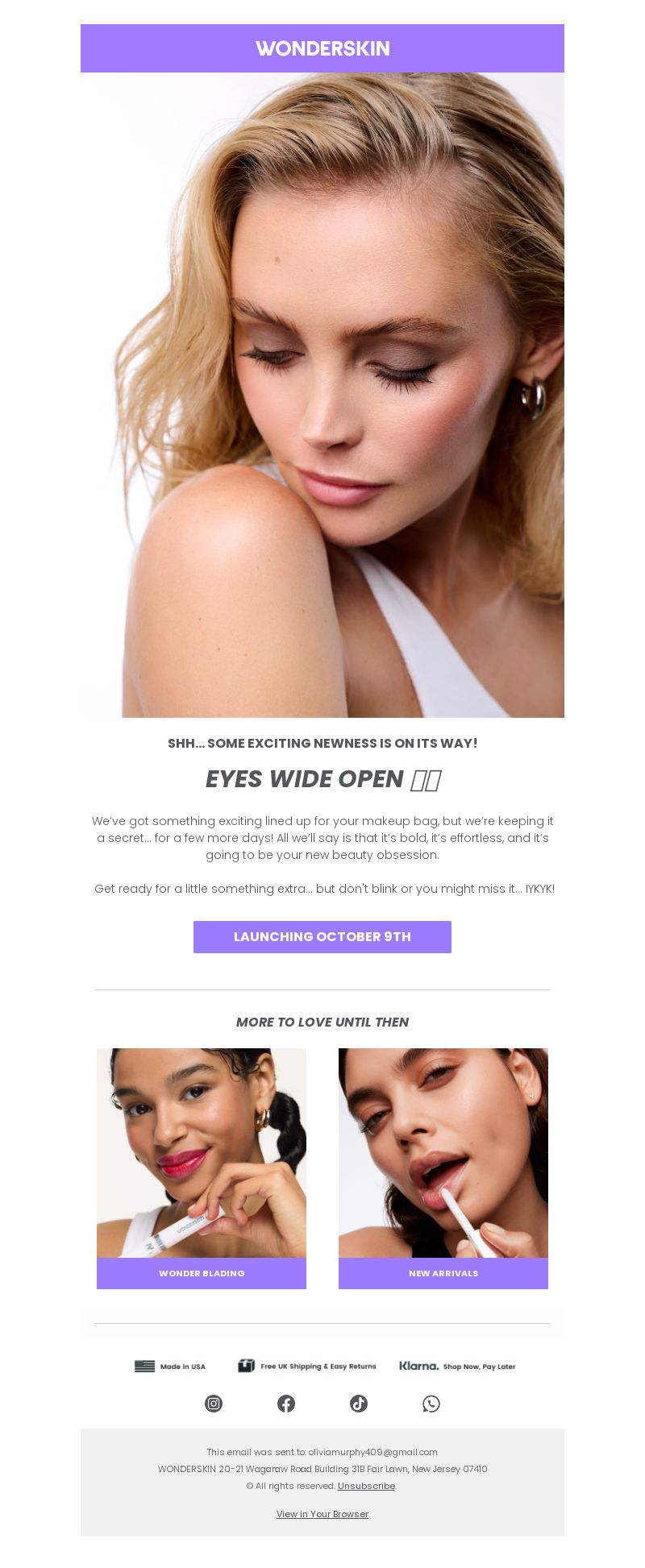
Task: Click the Unsubscribe link
Action: (366, 1486)
